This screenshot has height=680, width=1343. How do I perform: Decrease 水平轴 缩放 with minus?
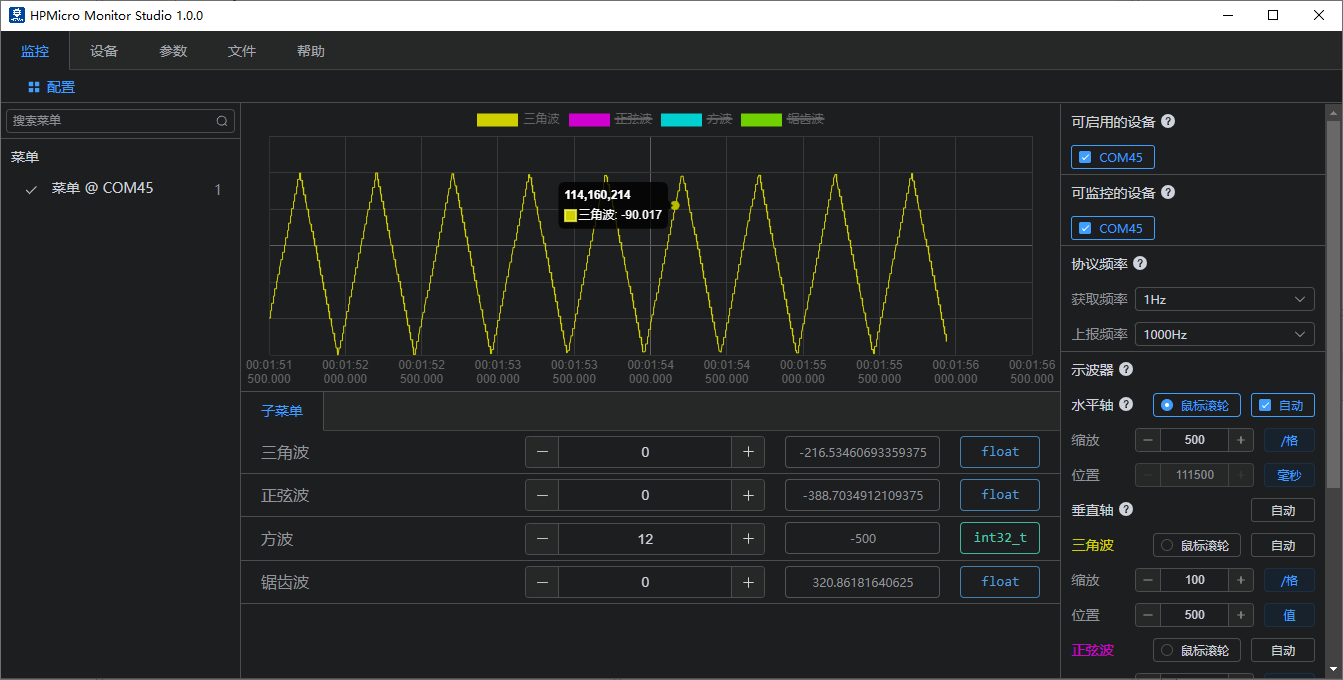tap(1147, 440)
